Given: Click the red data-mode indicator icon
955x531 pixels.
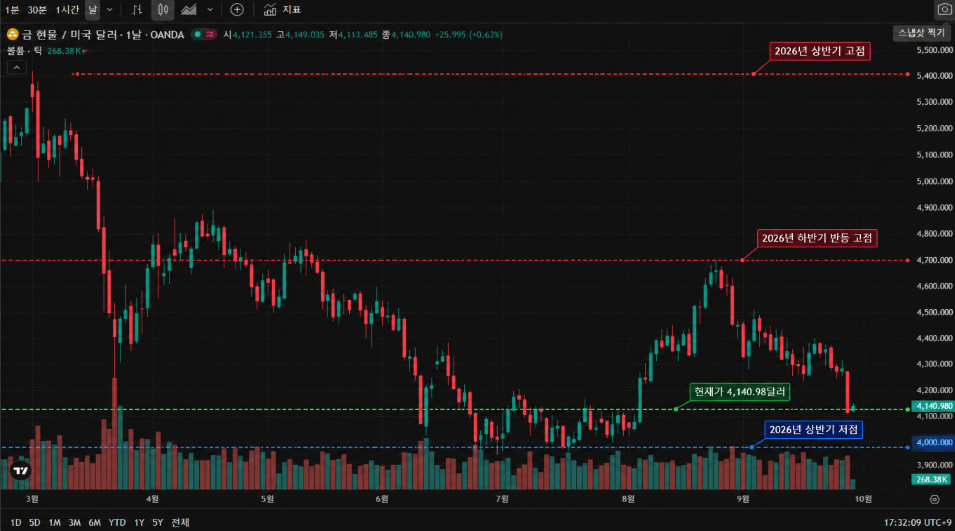Looking at the screenshot, I should pos(210,35).
